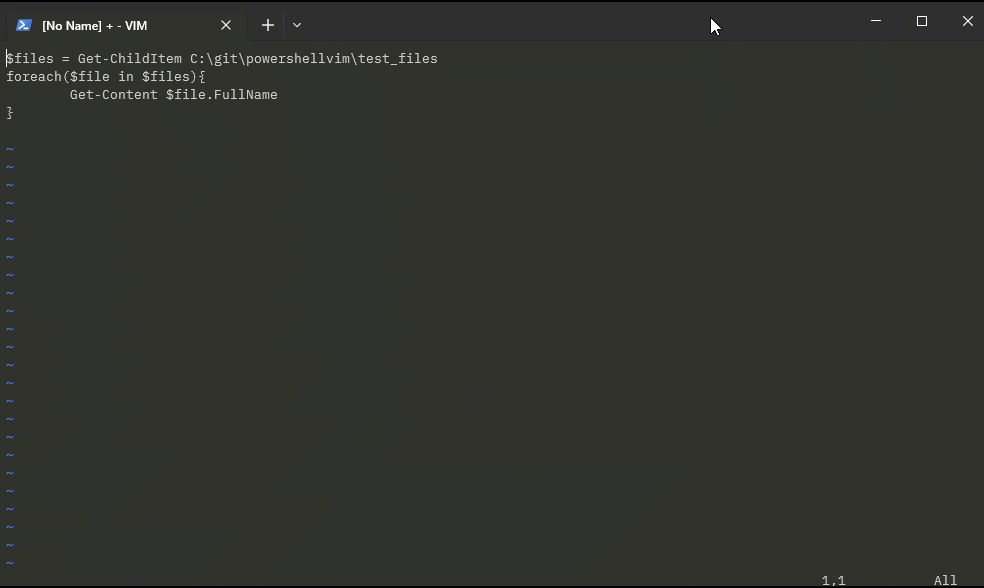Place cursor on the foreach keyword
The width and height of the screenshot is (984, 588).
click(32, 76)
